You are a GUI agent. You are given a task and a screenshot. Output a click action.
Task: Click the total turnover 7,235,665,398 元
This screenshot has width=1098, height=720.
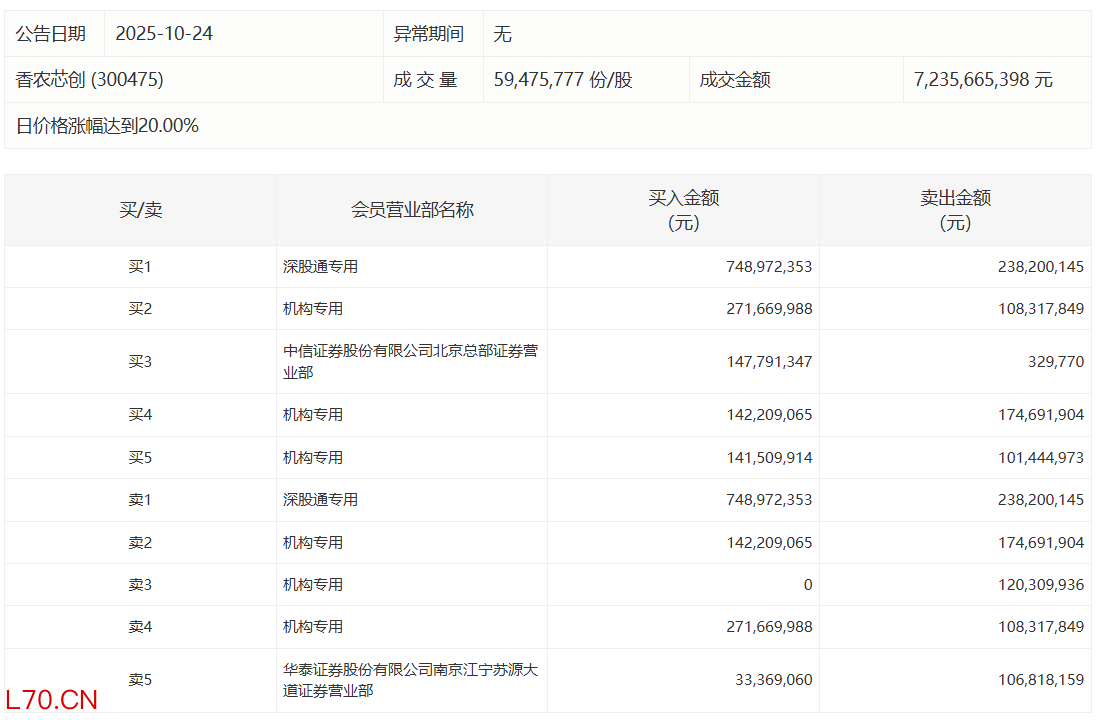click(983, 80)
